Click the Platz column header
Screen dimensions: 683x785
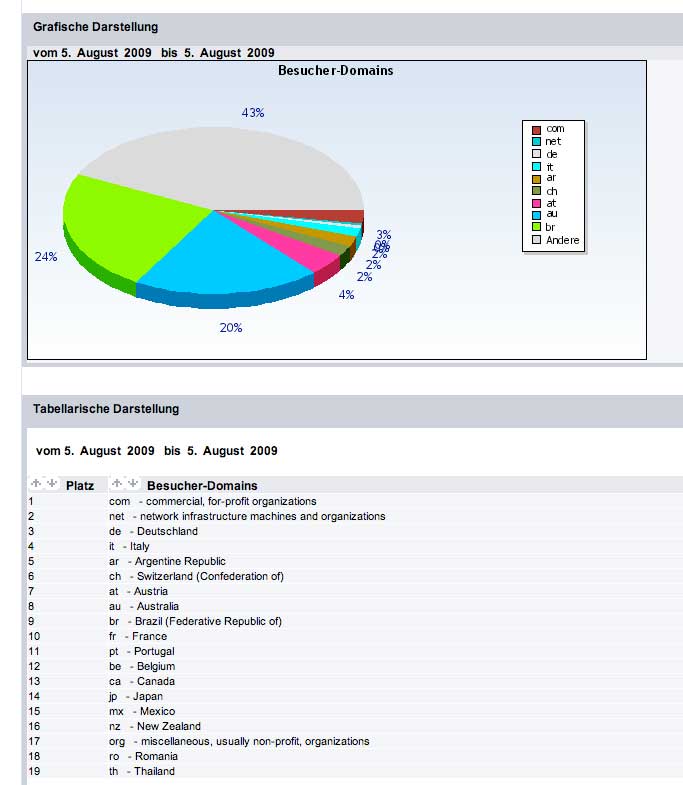(80, 486)
